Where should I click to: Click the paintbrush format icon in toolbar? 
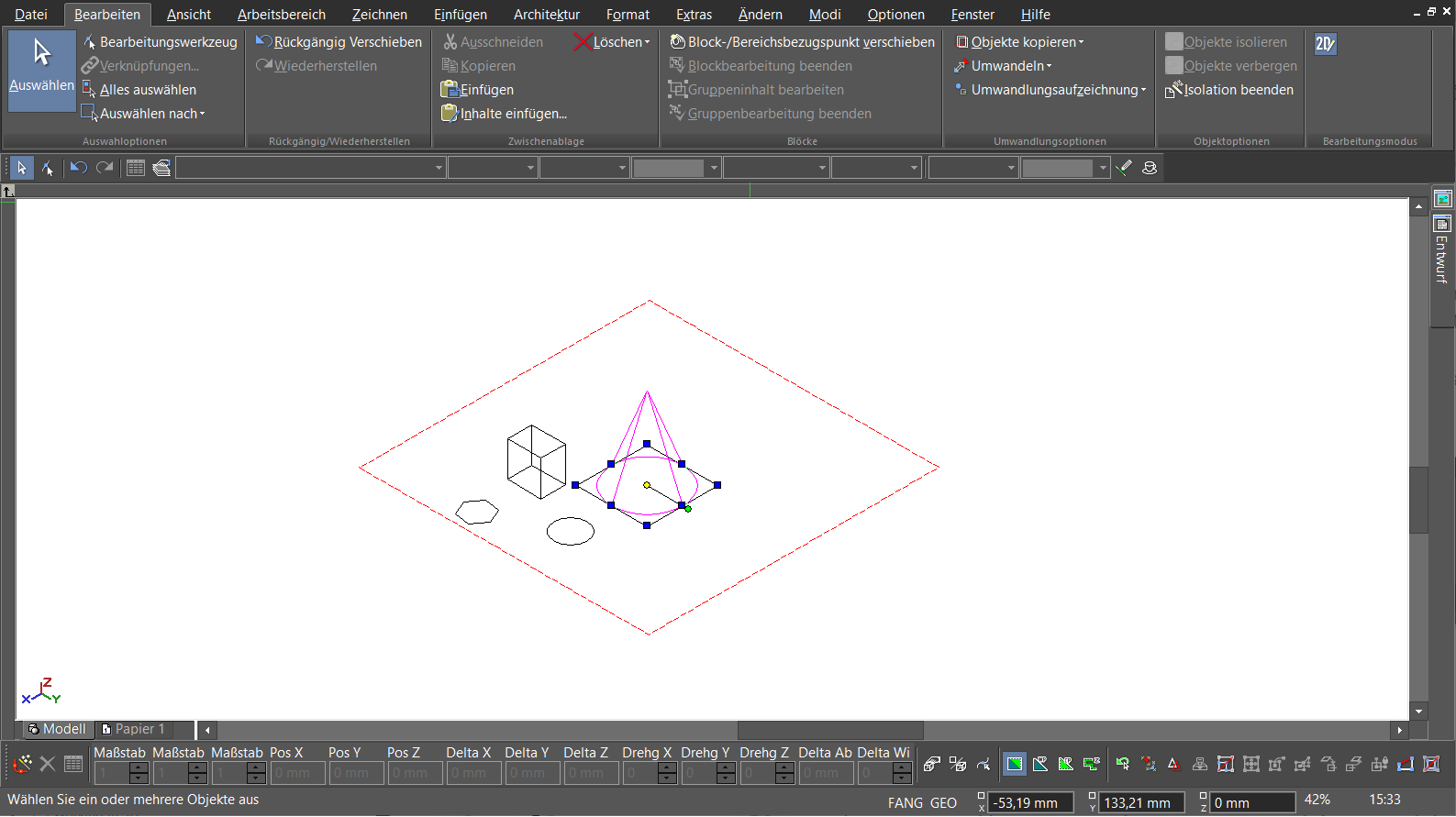(1124, 168)
